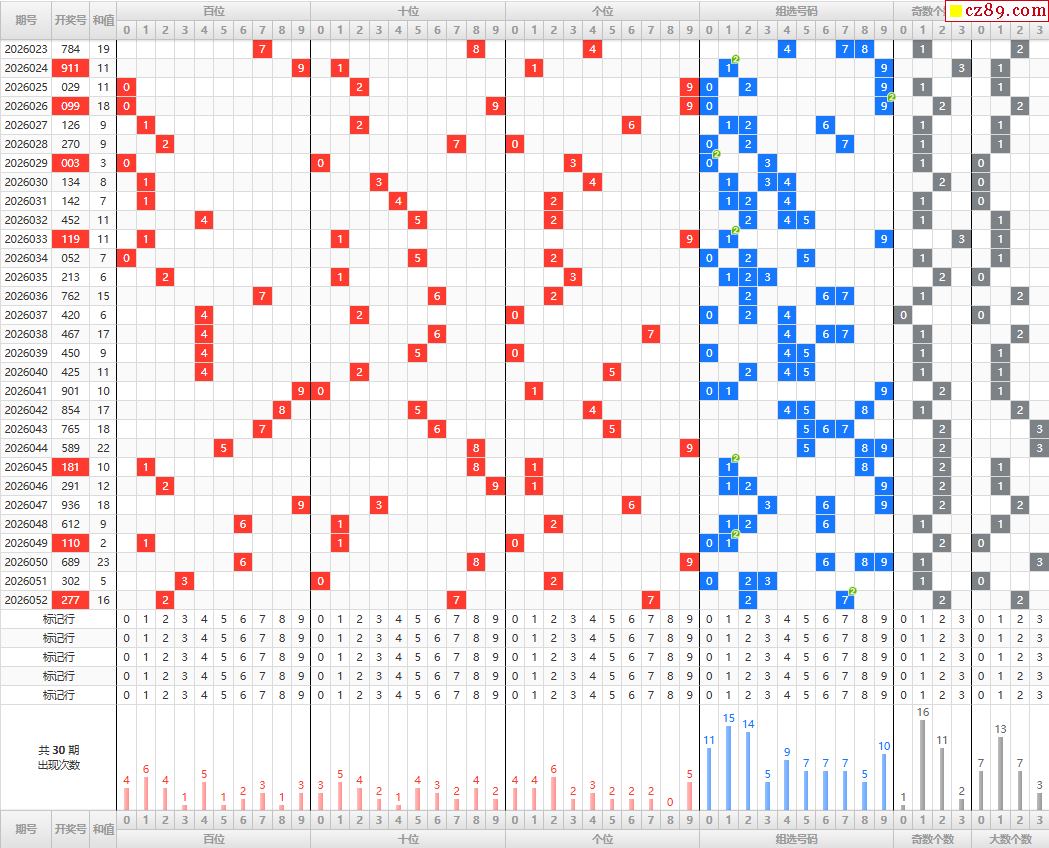Click gray 3 badge in row 2026024 奇数个数
1049x848 pixels.
point(961,68)
